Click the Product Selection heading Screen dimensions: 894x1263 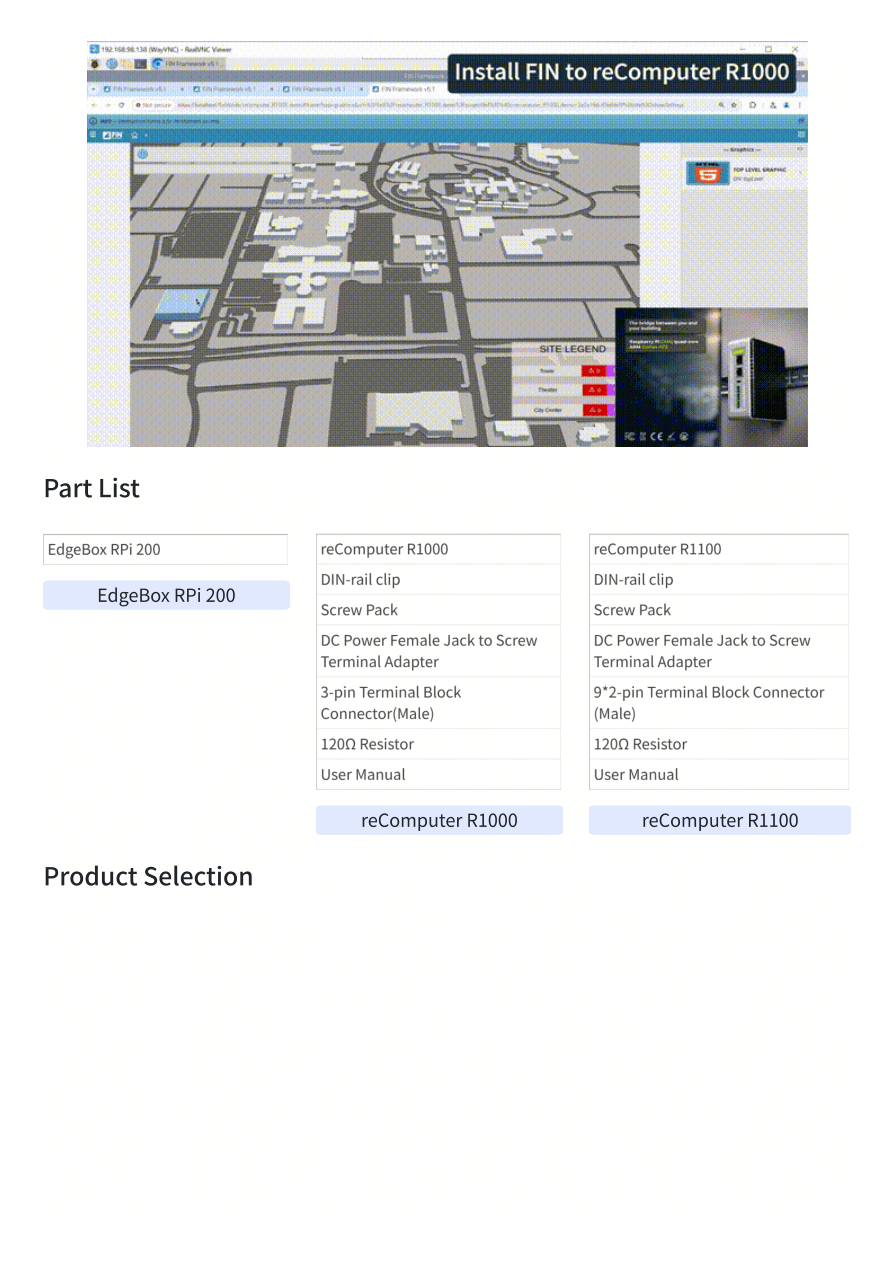click(148, 876)
